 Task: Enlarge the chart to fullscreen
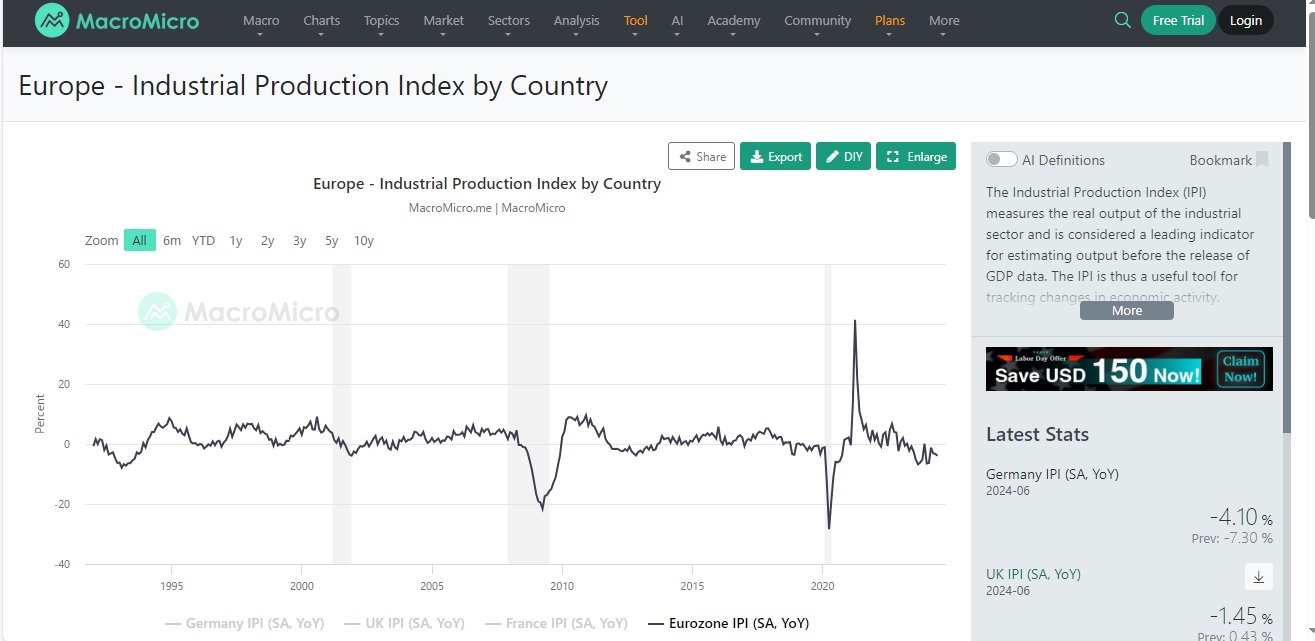click(x=916, y=157)
